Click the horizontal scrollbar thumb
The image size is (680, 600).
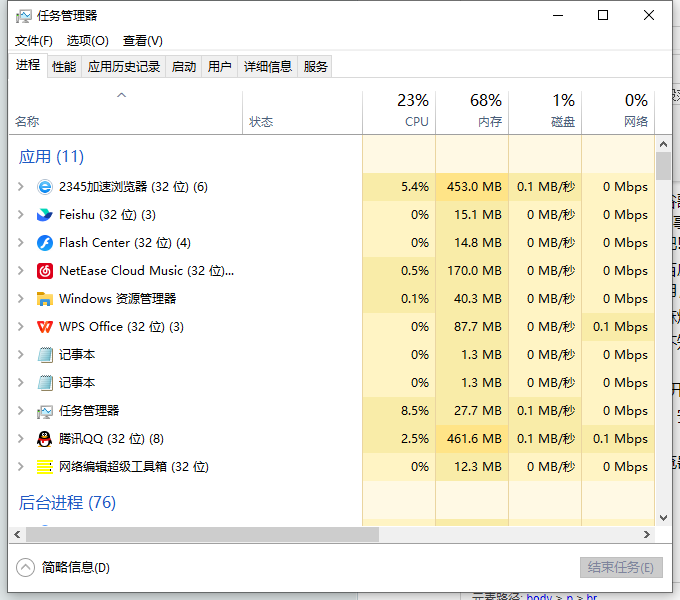pyautogui.click(x=203, y=535)
